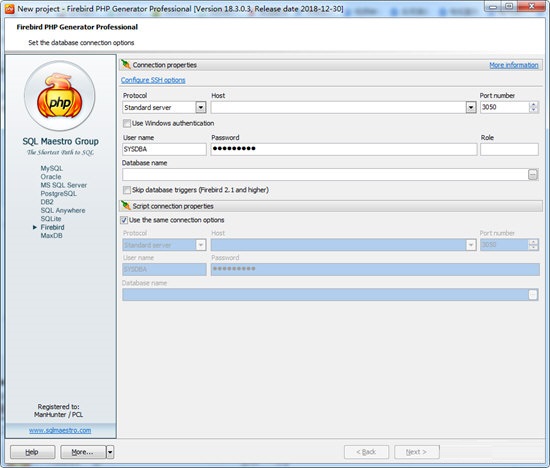Click the Next button
The image size is (550, 468).
click(x=417, y=452)
